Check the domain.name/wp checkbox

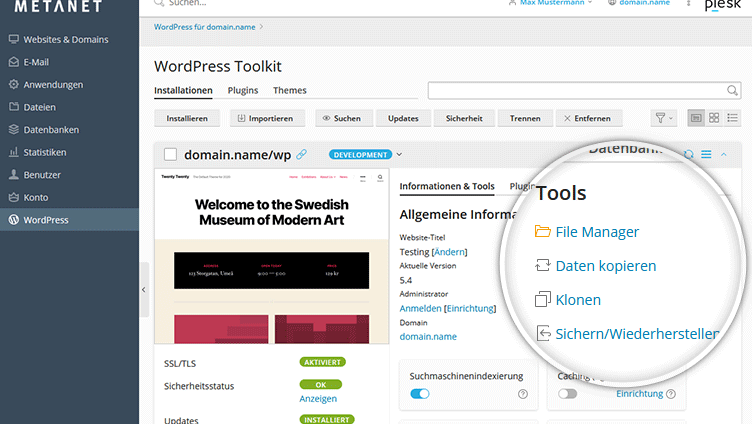[170, 154]
